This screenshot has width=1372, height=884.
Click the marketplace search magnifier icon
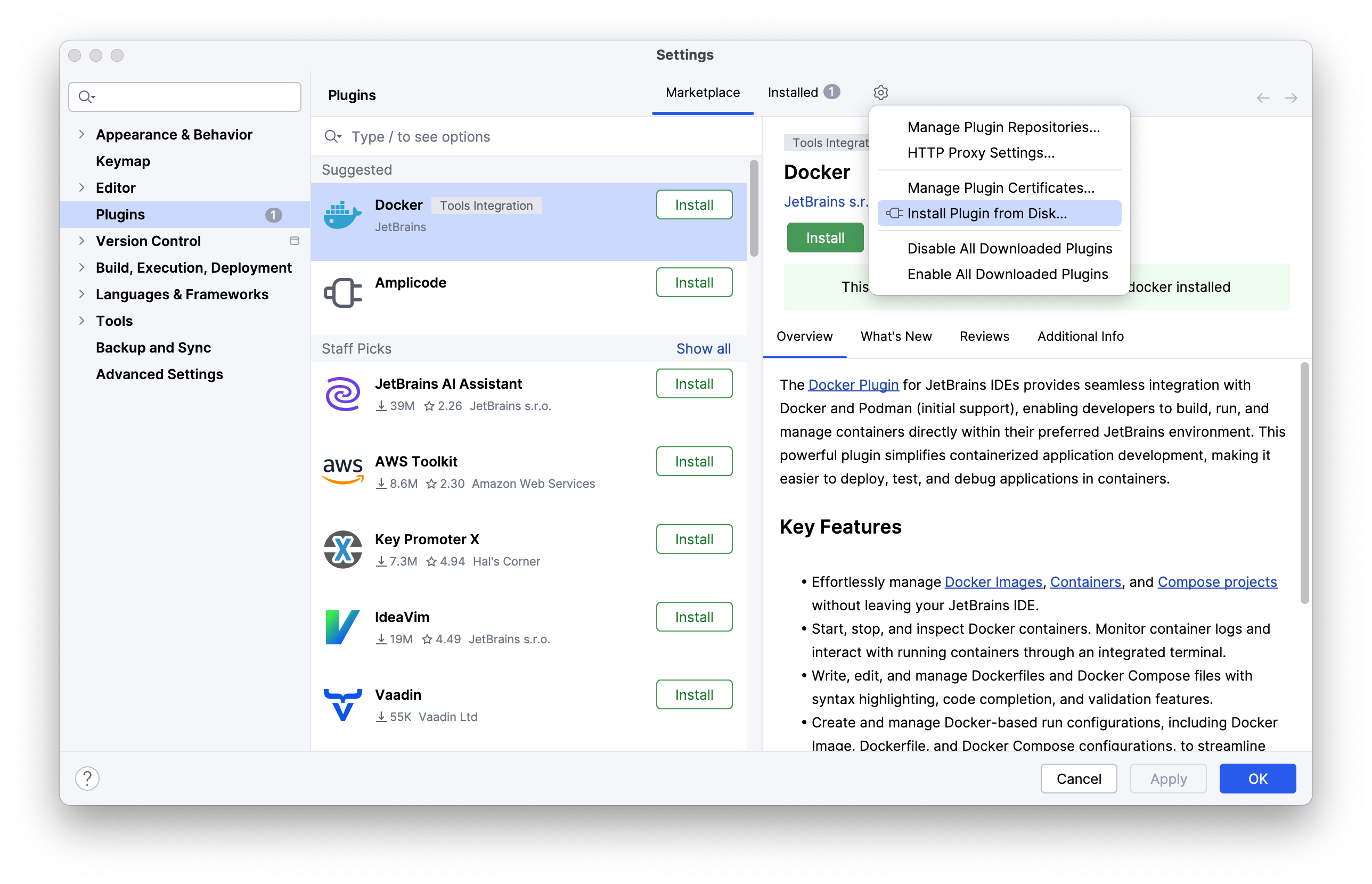333,137
